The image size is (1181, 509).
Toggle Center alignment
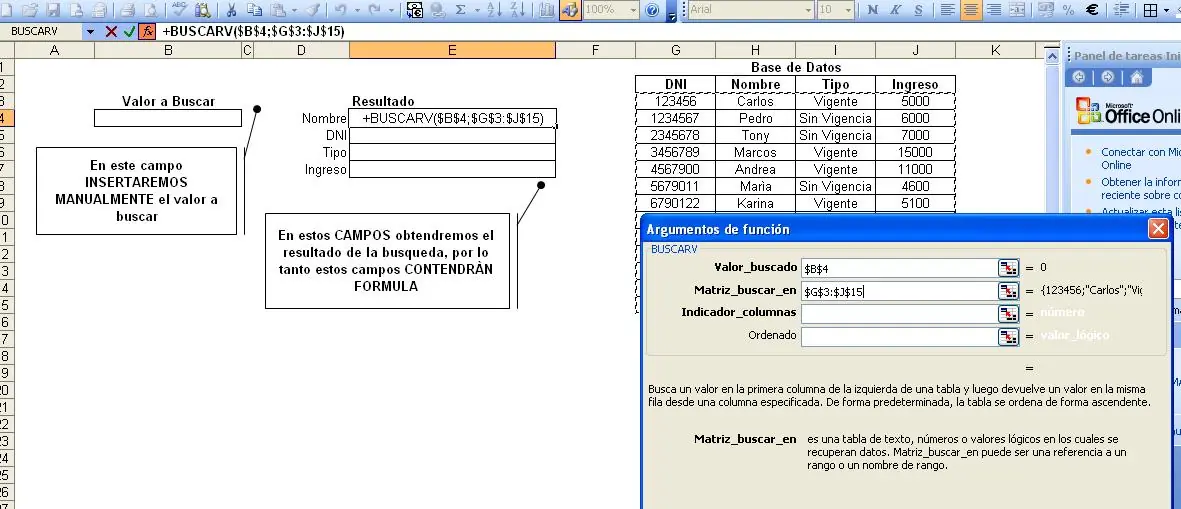pos(971,10)
